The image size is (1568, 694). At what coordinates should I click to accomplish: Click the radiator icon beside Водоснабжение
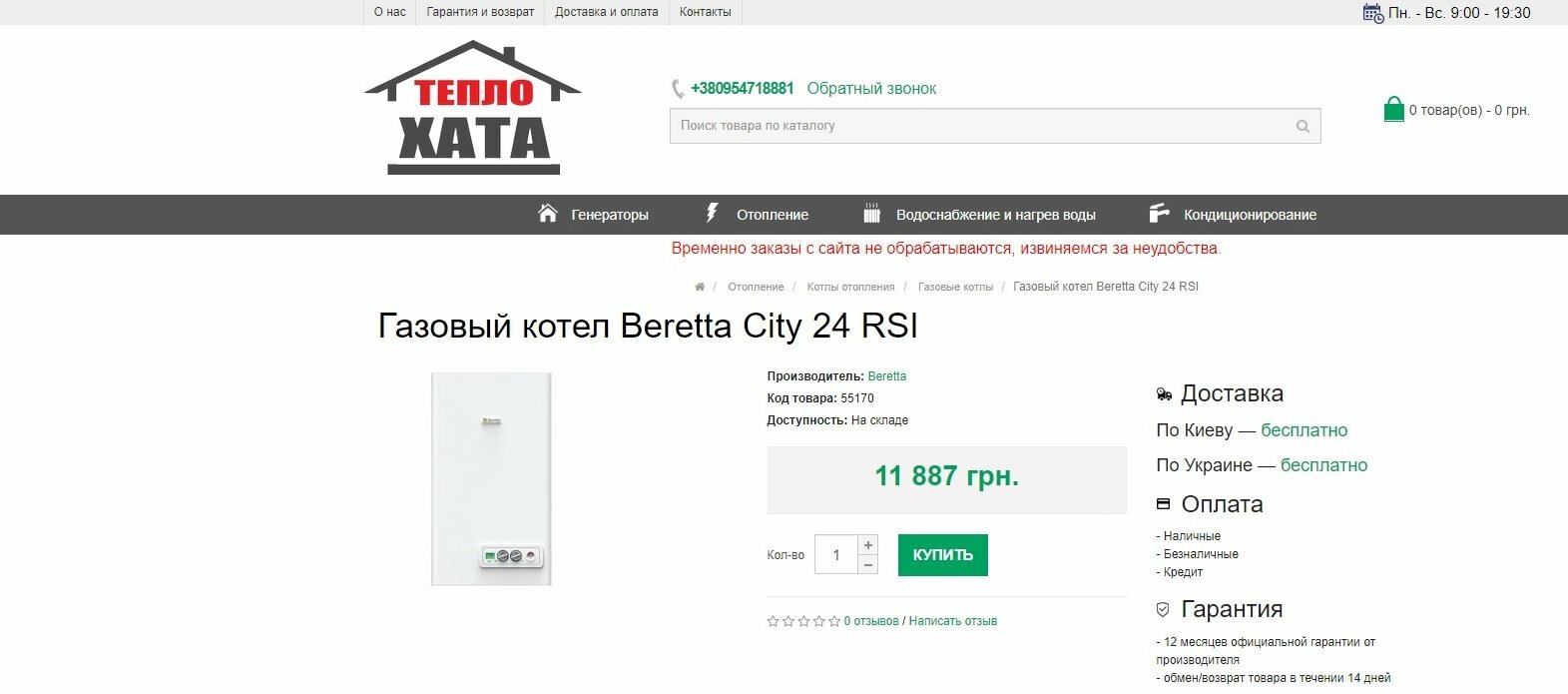[871, 214]
